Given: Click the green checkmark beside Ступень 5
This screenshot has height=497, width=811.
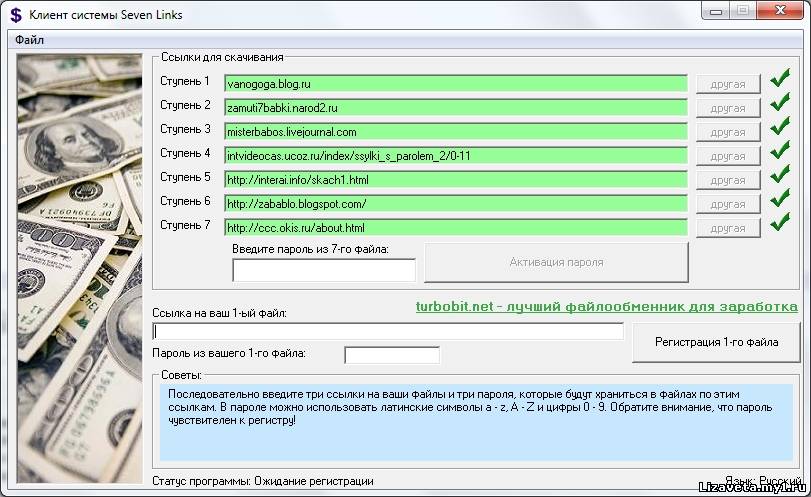Looking at the screenshot, I should click(x=780, y=177).
